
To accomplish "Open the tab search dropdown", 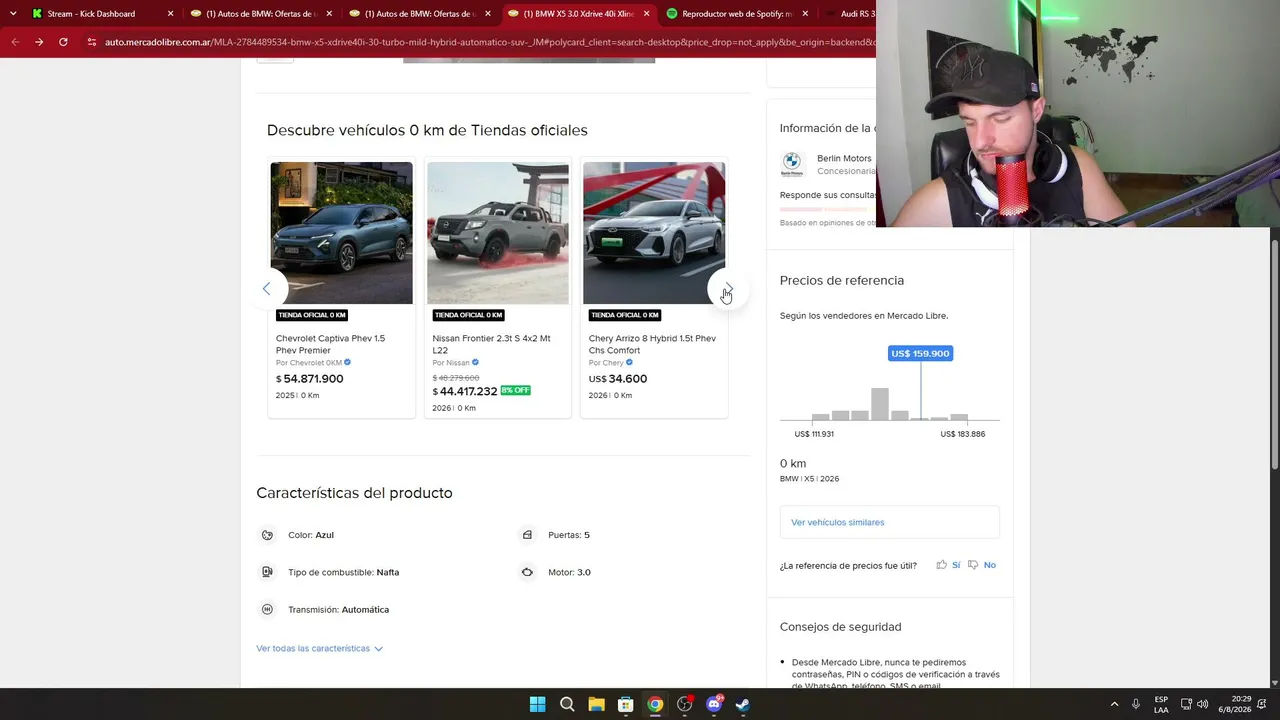I will click(x=13, y=14).
